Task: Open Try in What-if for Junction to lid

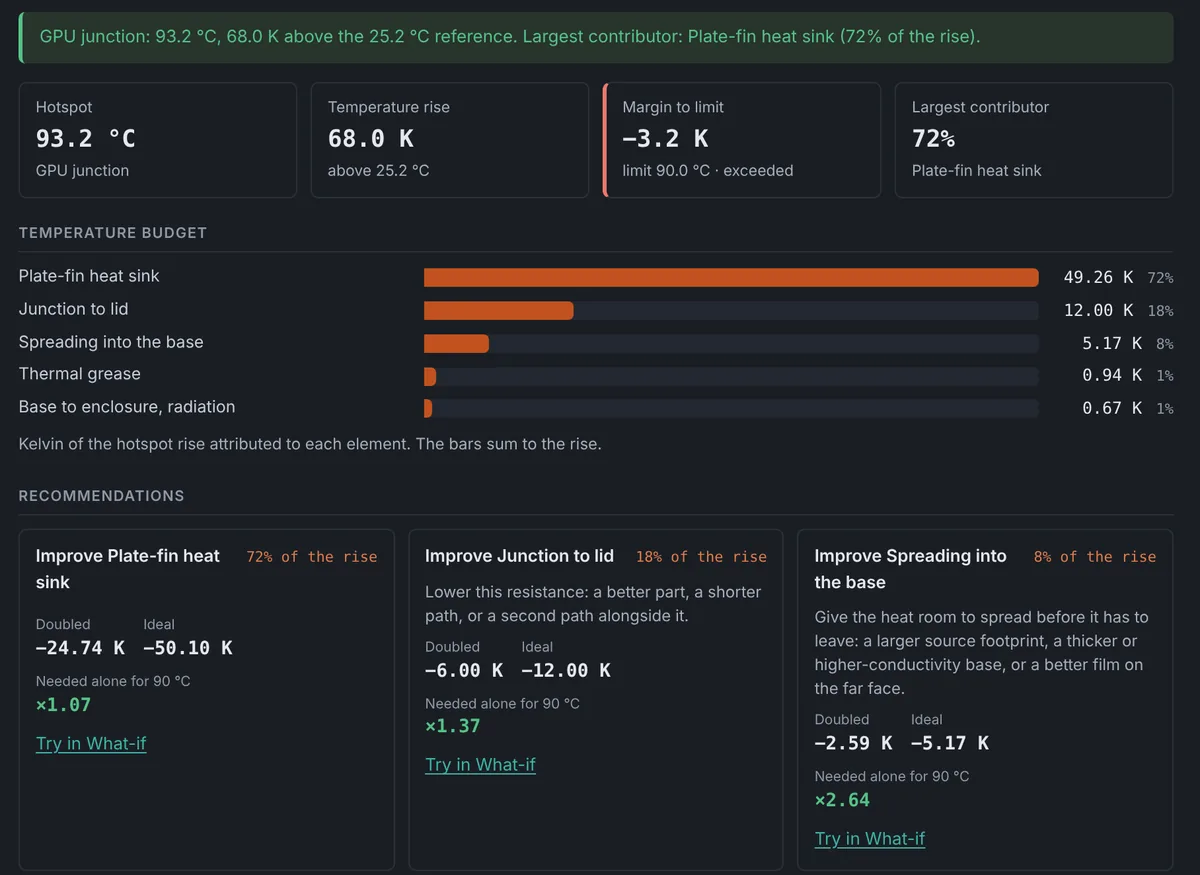Action: pyautogui.click(x=480, y=764)
